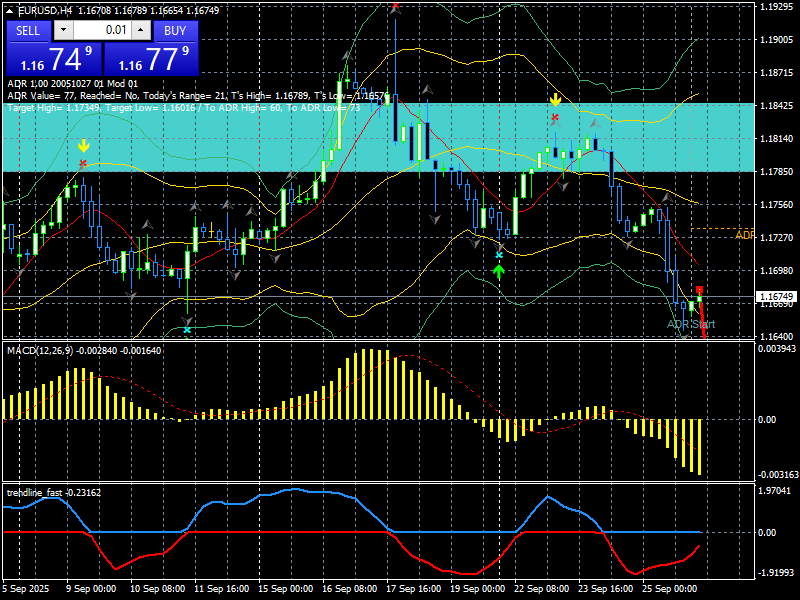
Task: Click the 1.17270 price scale value
Action: [x=777, y=238]
